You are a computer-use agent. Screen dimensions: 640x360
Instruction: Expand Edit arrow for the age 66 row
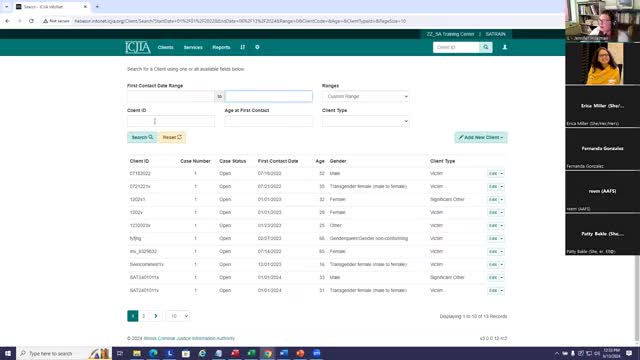(x=502, y=238)
